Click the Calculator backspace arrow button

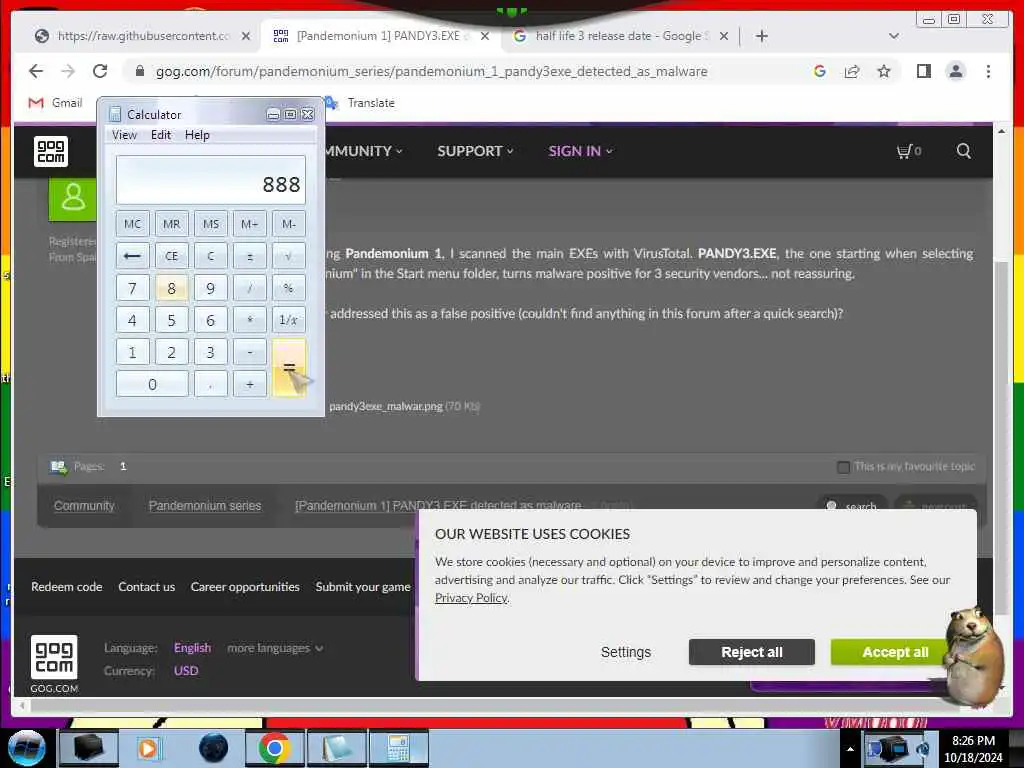[x=133, y=256]
